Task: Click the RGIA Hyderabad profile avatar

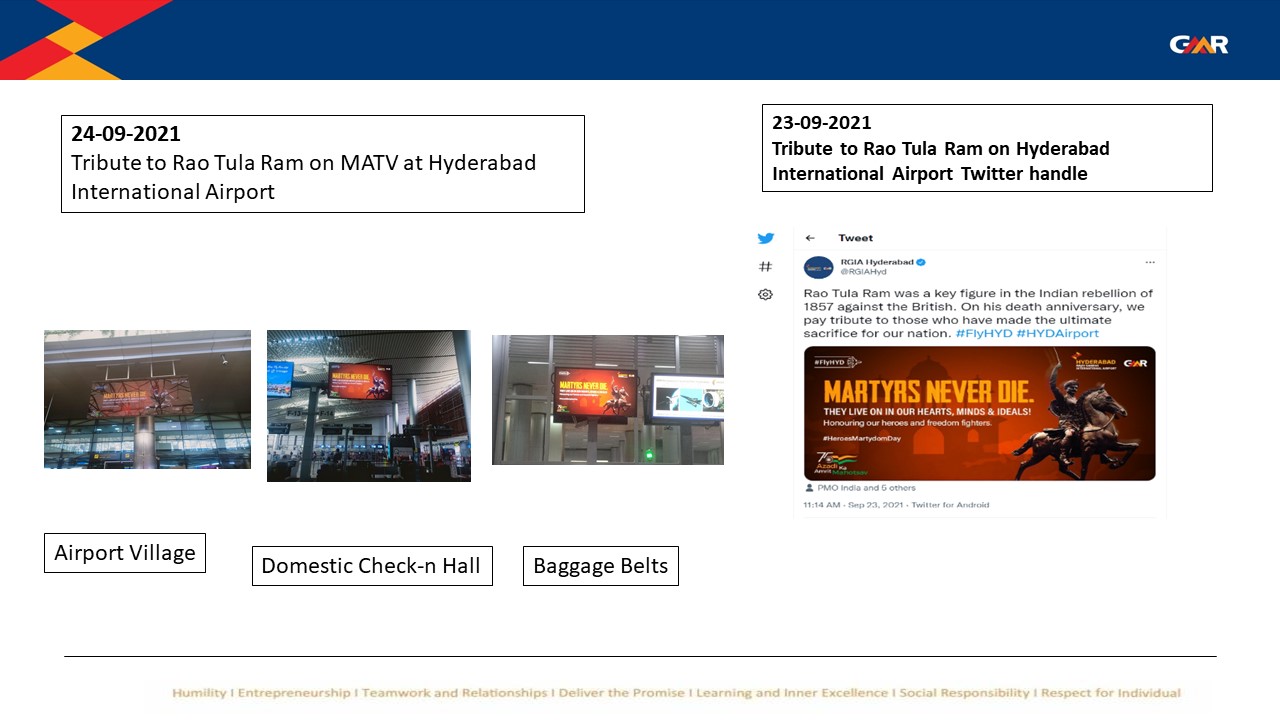Action: (x=818, y=267)
